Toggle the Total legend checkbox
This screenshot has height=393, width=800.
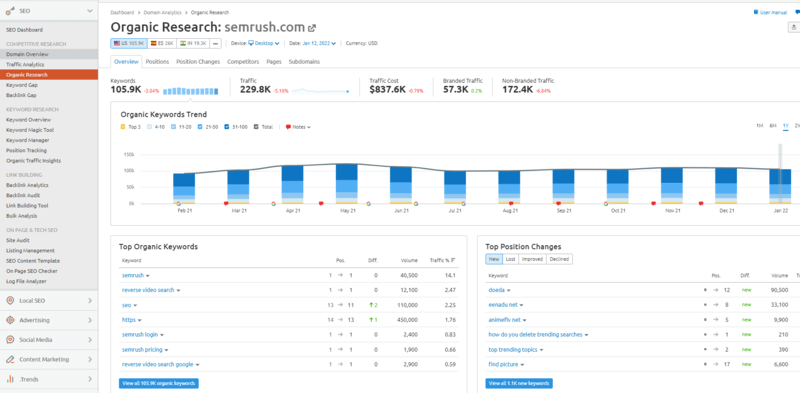(x=256, y=127)
